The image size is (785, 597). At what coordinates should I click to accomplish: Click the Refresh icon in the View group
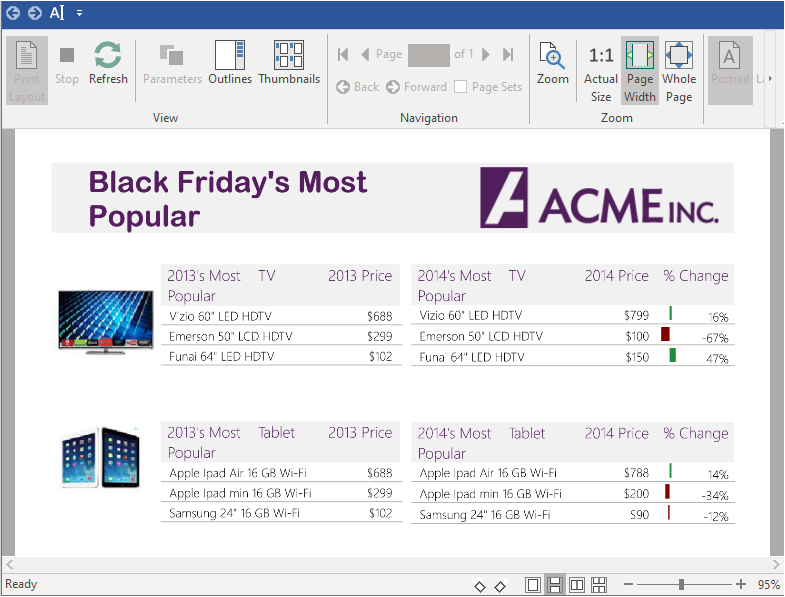pos(108,63)
